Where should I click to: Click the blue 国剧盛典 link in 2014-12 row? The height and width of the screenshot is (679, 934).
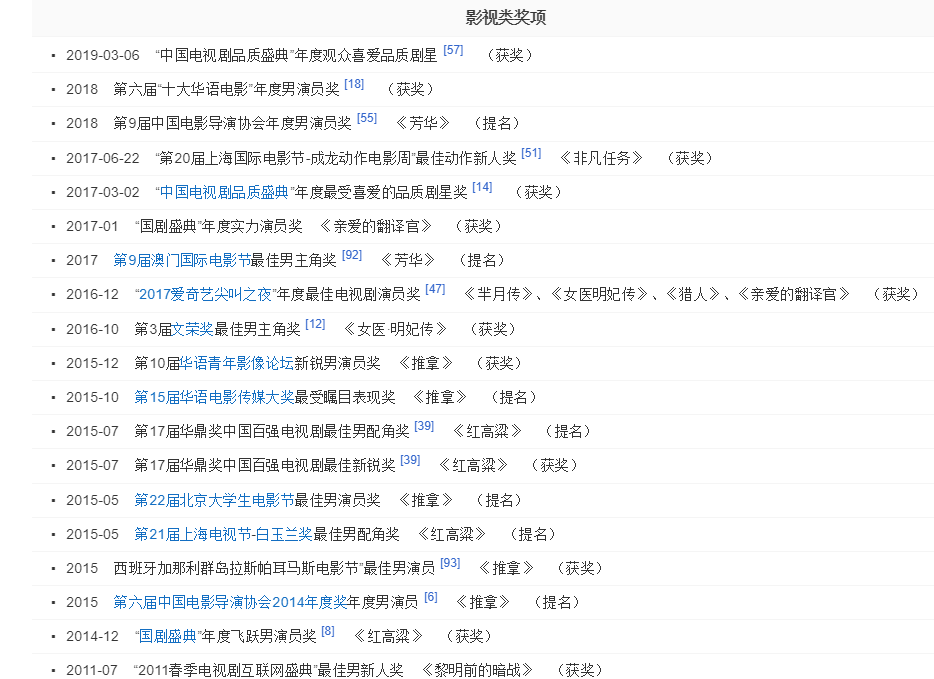click(167, 636)
